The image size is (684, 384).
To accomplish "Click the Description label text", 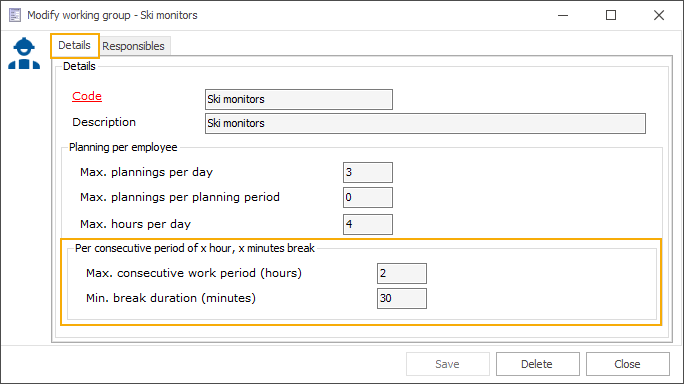I will tap(104, 122).
